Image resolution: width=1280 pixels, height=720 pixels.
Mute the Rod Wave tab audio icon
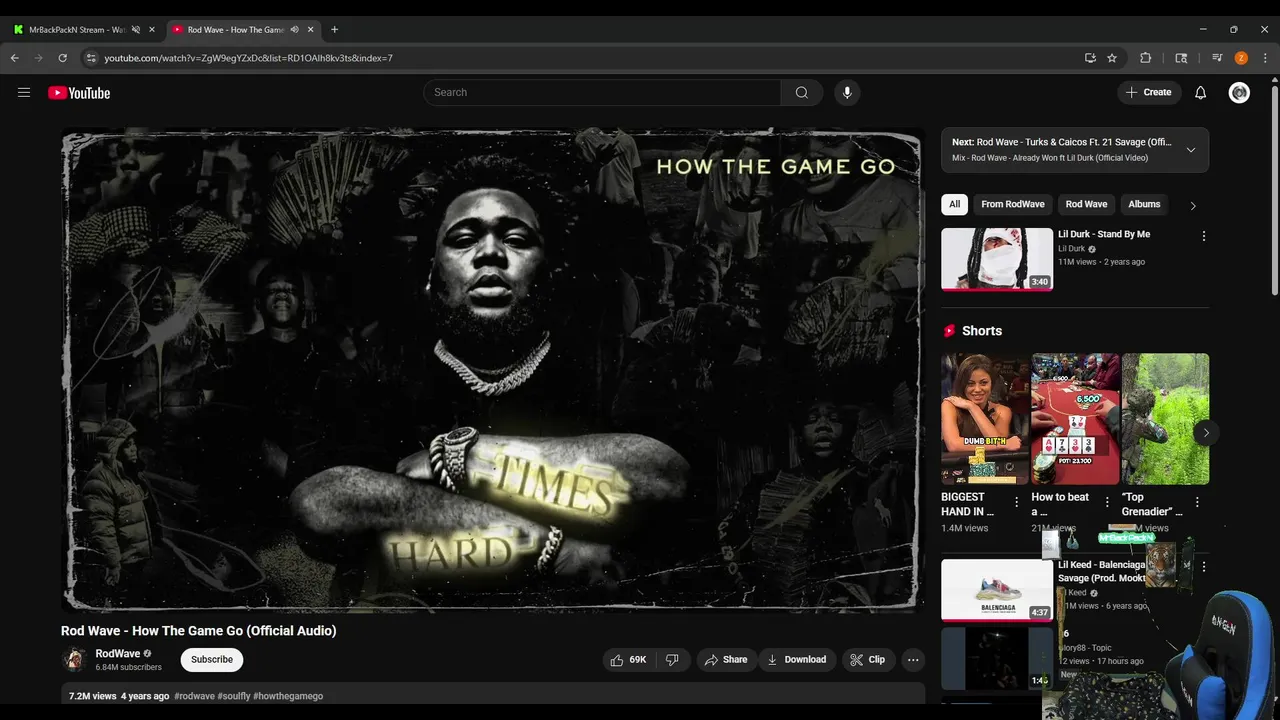(294, 30)
